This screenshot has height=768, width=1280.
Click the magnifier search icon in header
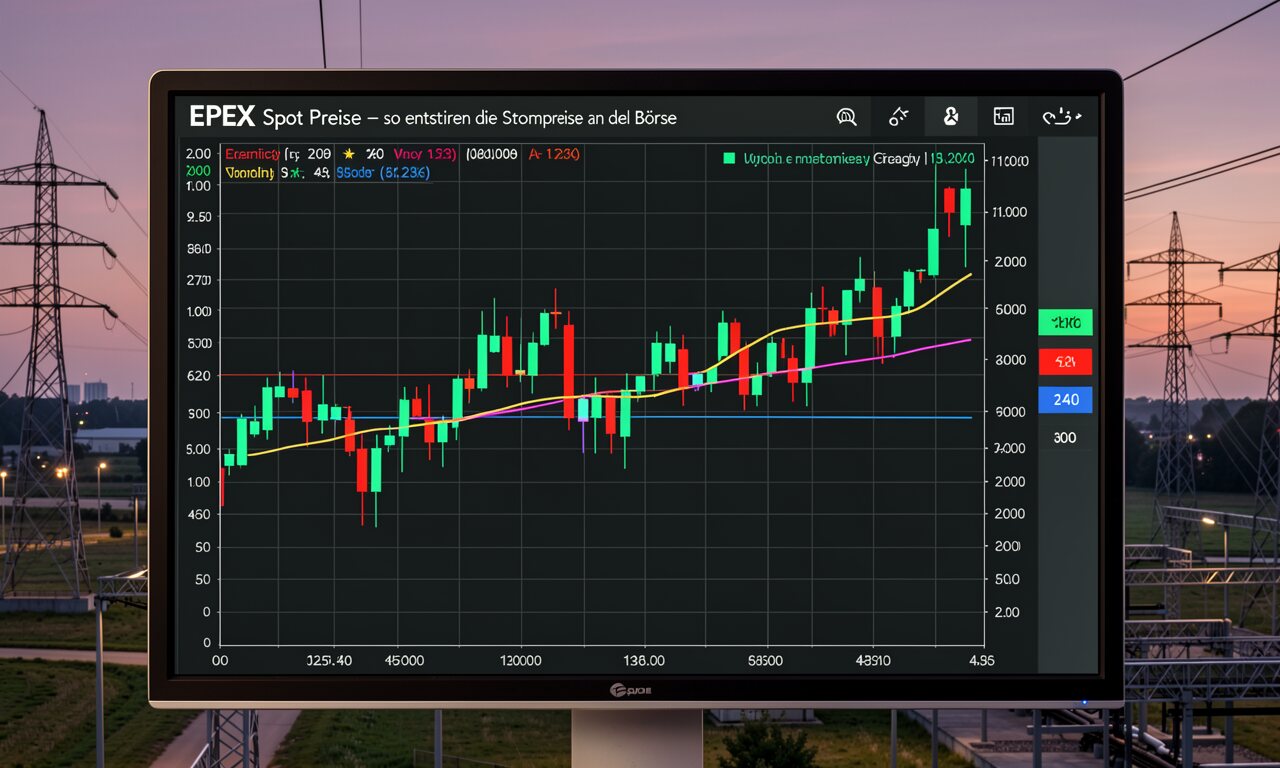coord(847,117)
